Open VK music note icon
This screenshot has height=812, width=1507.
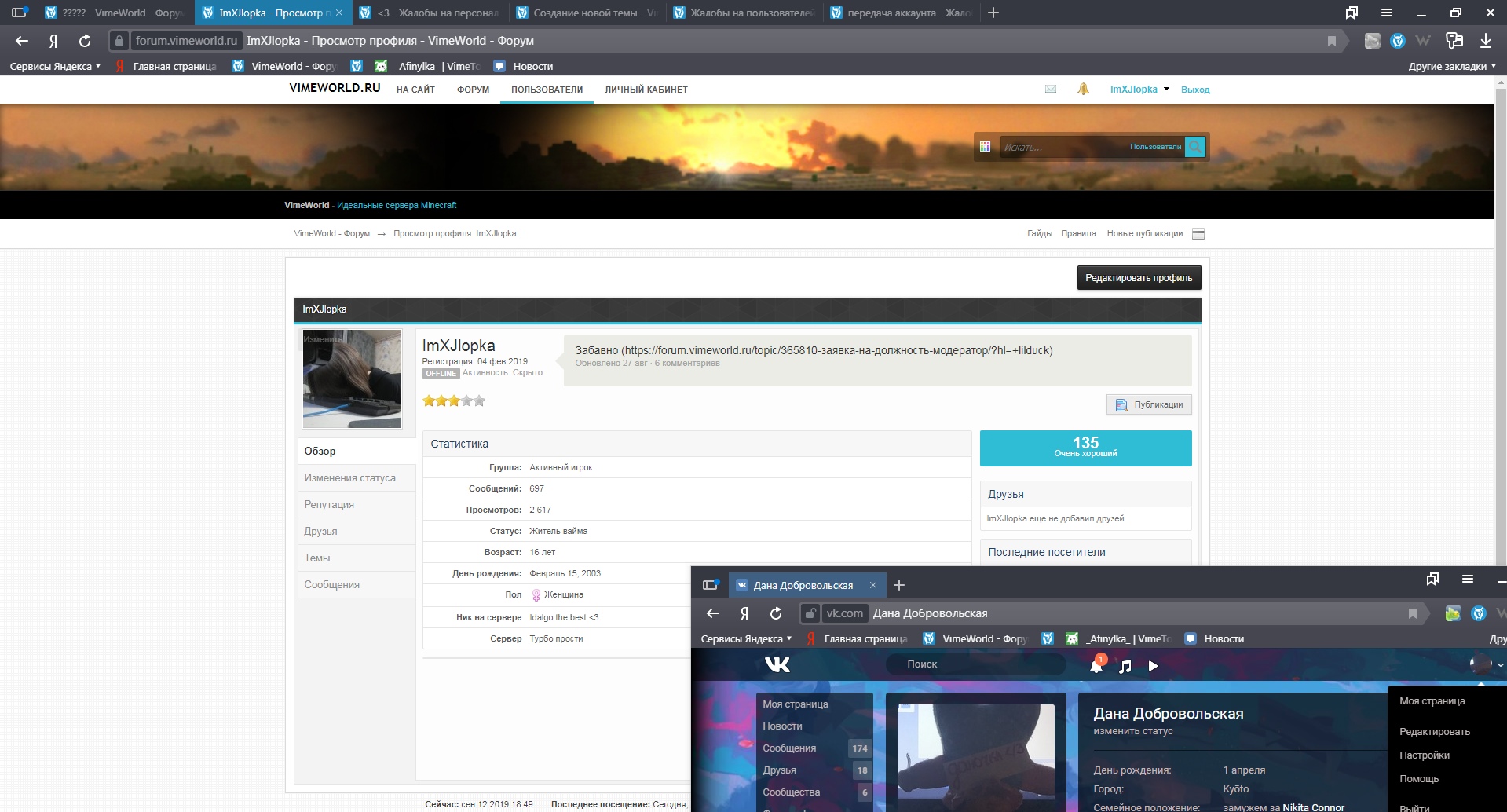coord(1125,666)
